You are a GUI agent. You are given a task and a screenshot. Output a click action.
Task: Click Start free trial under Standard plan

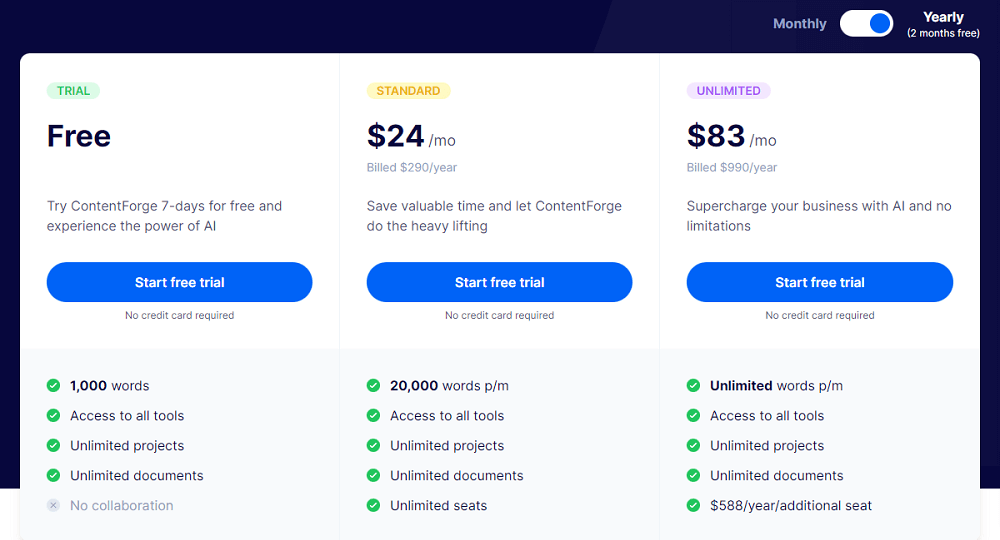(499, 282)
